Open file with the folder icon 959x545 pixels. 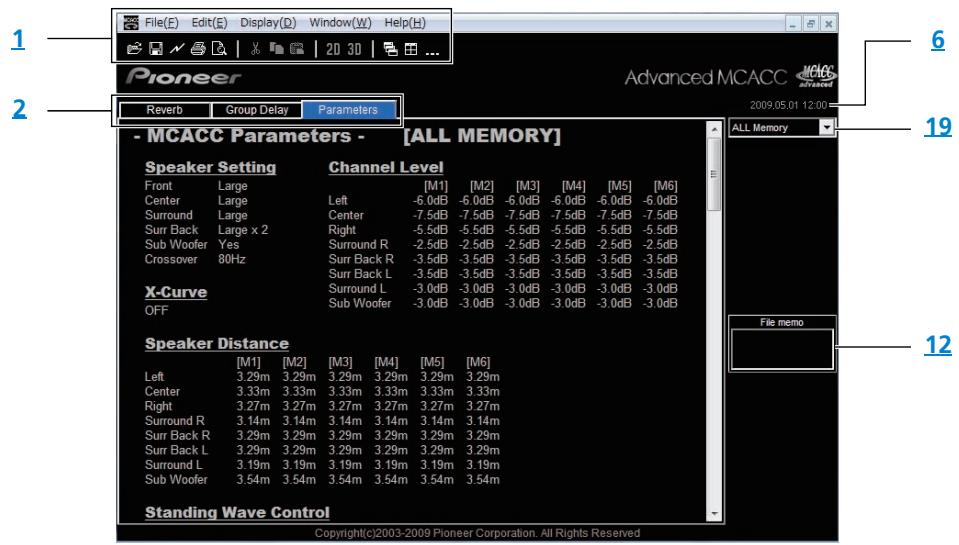click(x=134, y=48)
